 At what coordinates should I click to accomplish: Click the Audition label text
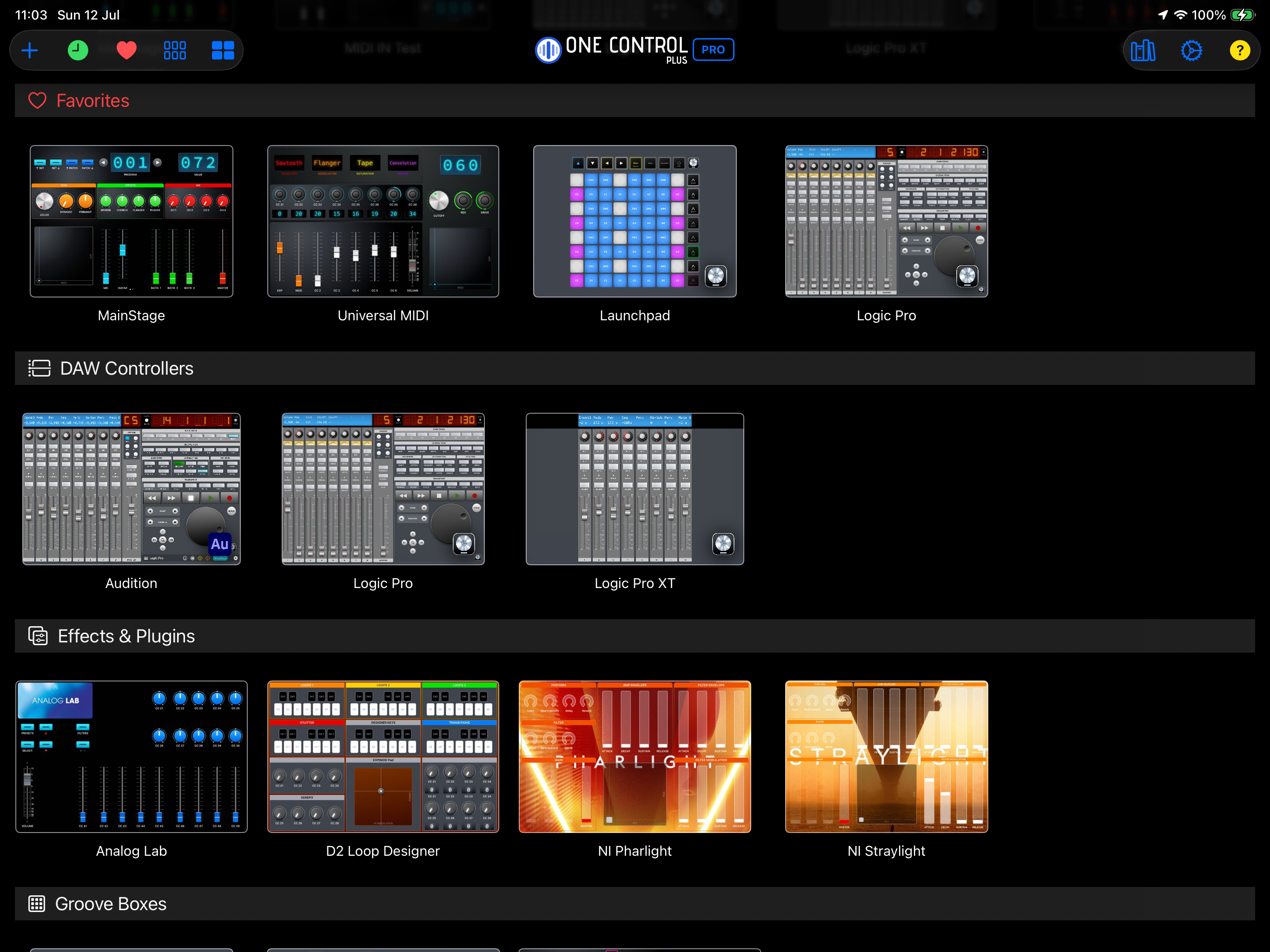pyautogui.click(x=132, y=583)
